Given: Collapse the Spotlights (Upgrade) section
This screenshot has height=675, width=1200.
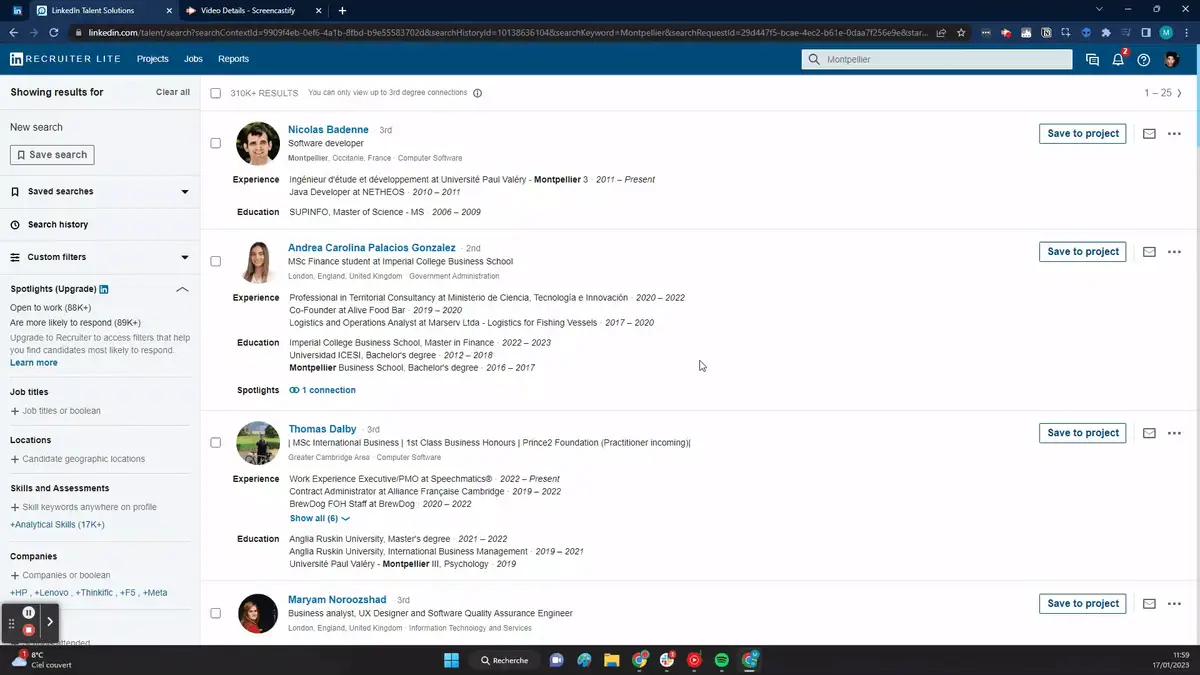Looking at the screenshot, I should click(182, 289).
